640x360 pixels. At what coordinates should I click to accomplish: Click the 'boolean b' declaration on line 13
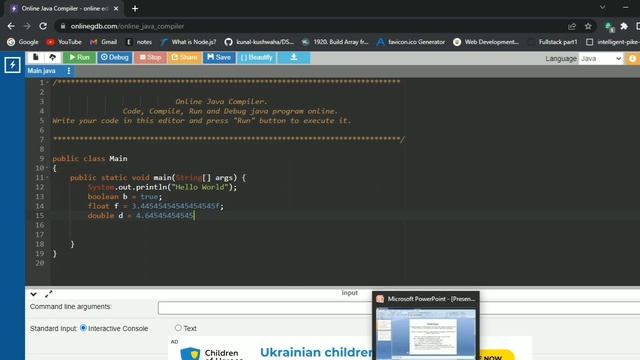click(108, 197)
